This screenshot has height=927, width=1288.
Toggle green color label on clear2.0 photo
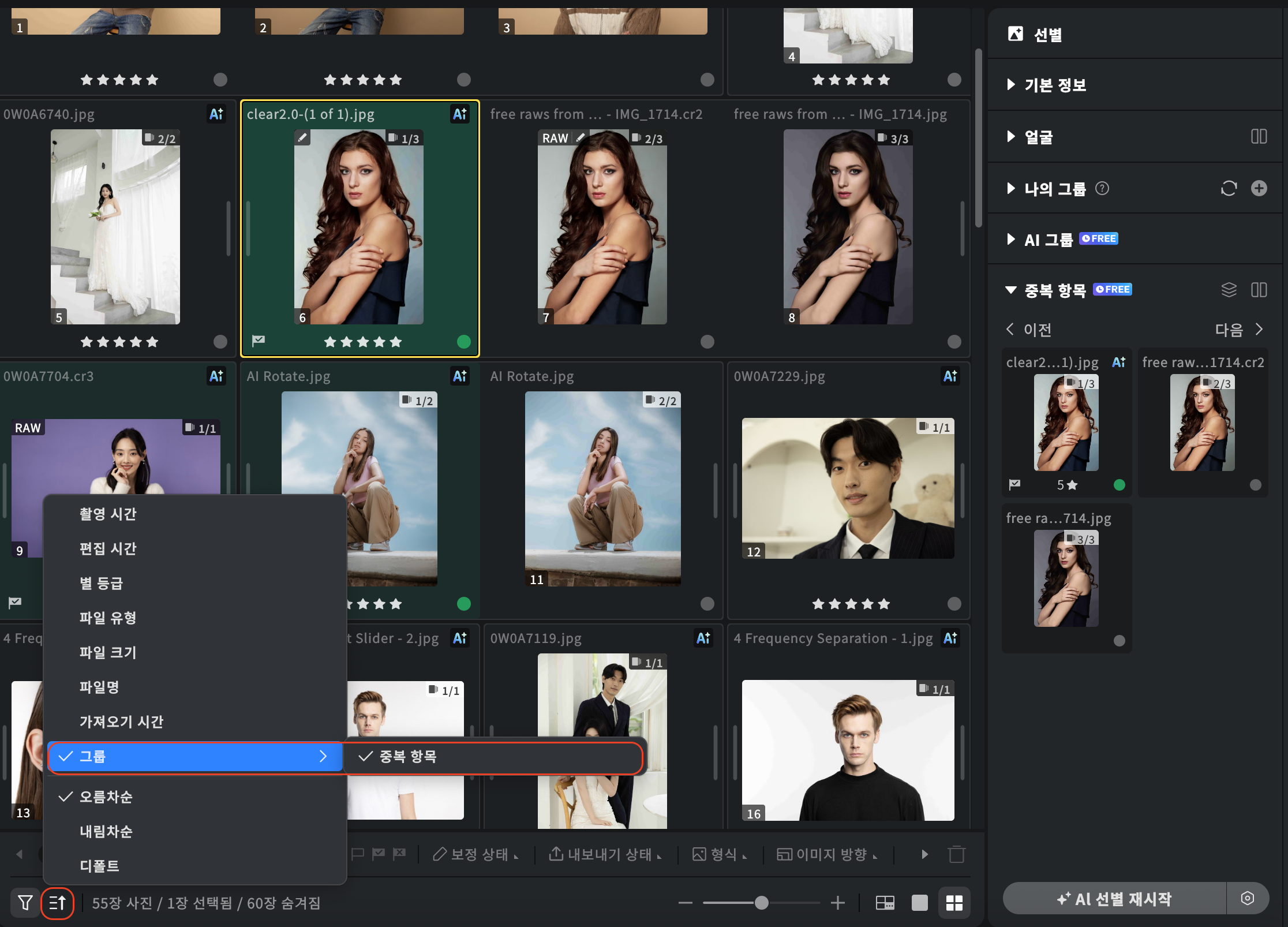coord(463,342)
